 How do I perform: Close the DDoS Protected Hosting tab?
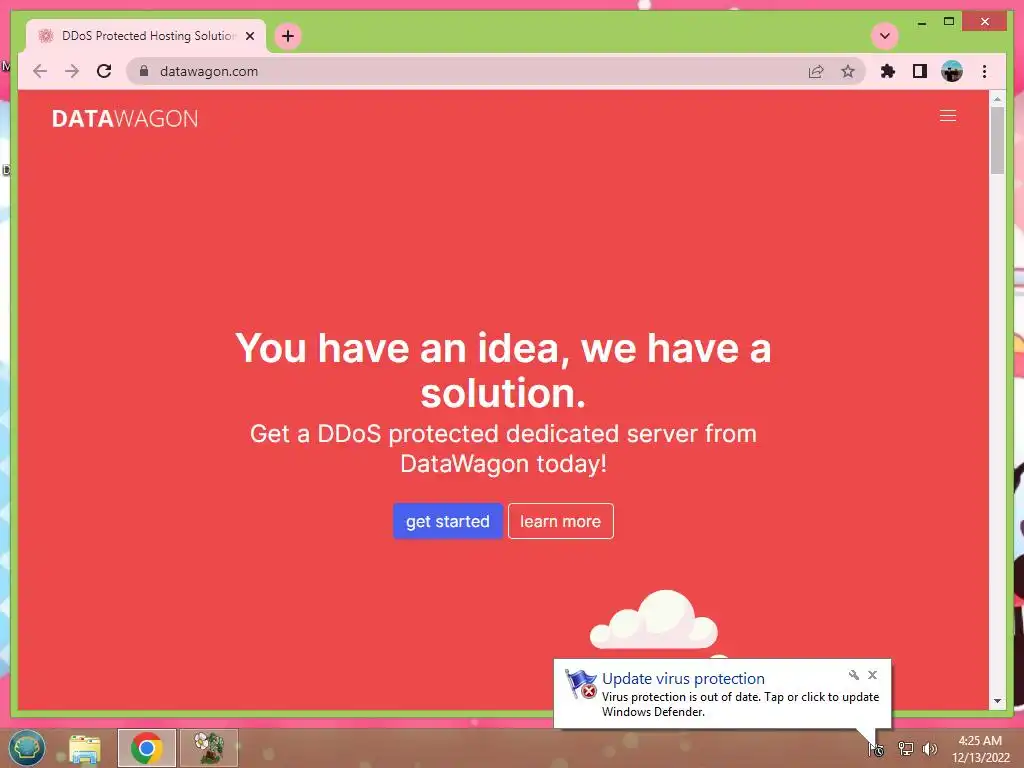250,36
